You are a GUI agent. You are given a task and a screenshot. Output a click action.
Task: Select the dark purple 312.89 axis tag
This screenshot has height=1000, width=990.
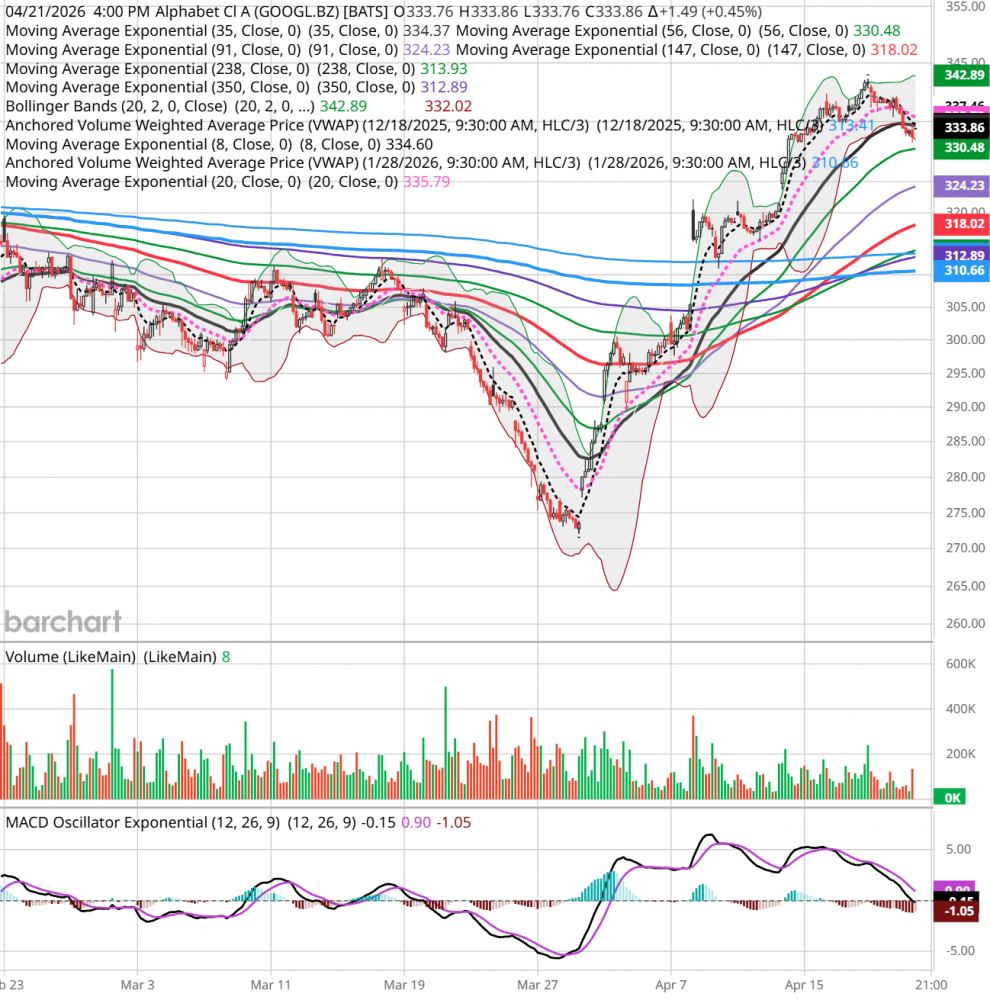(961, 255)
